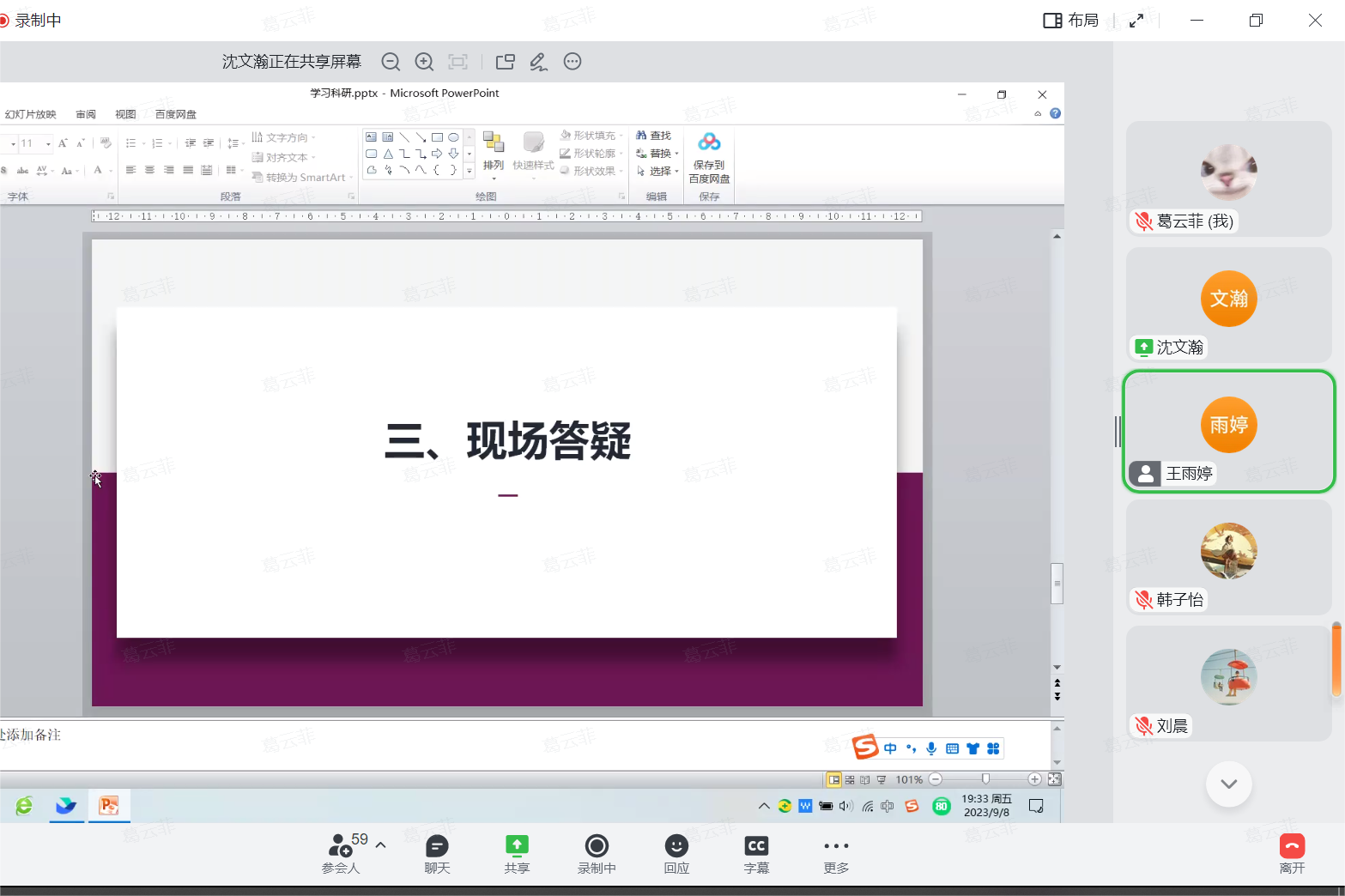The width and height of the screenshot is (1345, 896).
Task: Toggle fullscreen with the expand arrows icon
Action: click(x=1136, y=21)
